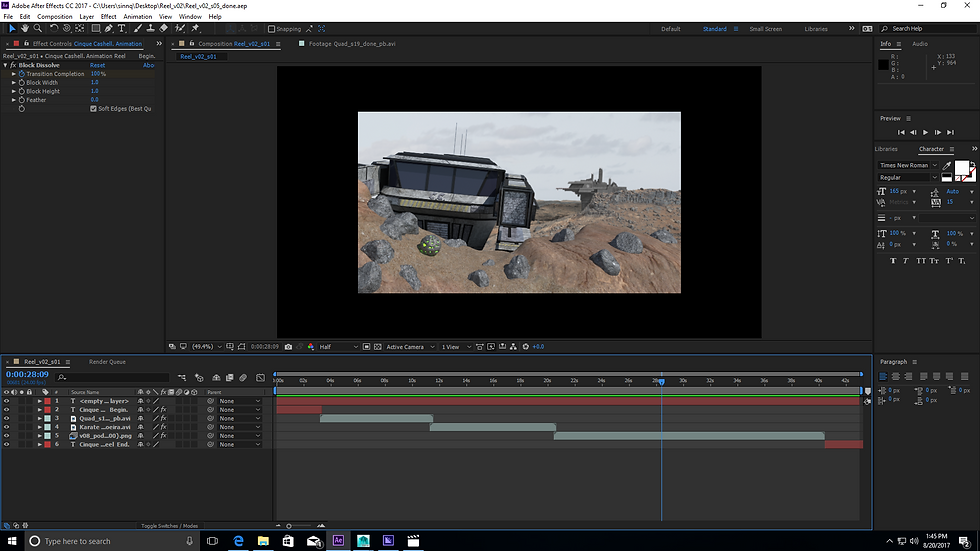Open the Half resolution dropdown
Image resolution: width=980 pixels, height=551 pixels.
point(339,347)
